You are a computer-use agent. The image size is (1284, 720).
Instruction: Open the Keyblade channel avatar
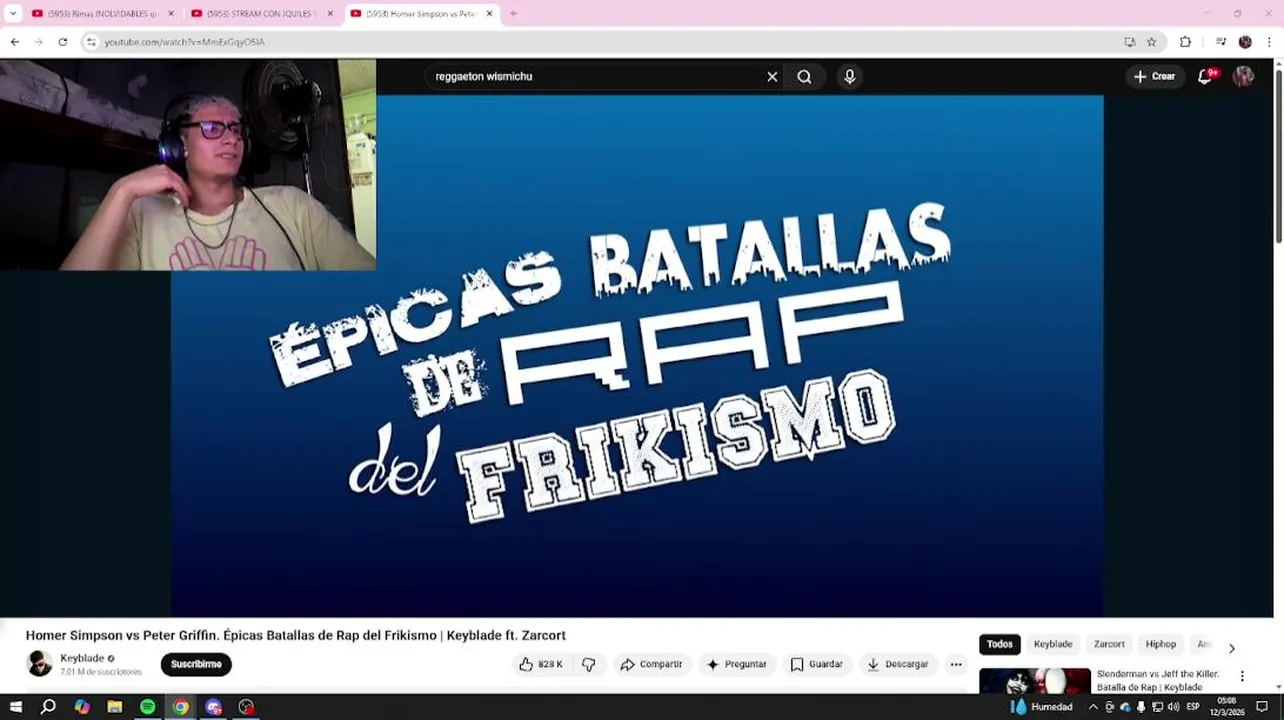tap(39, 664)
